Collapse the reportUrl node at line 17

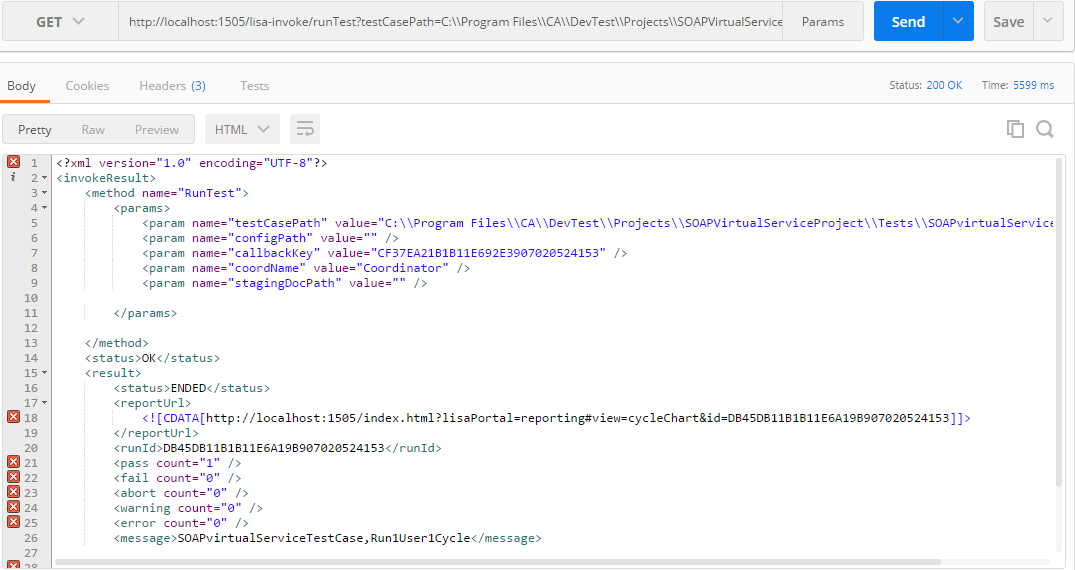pyautogui.click(x=45, y=403)
